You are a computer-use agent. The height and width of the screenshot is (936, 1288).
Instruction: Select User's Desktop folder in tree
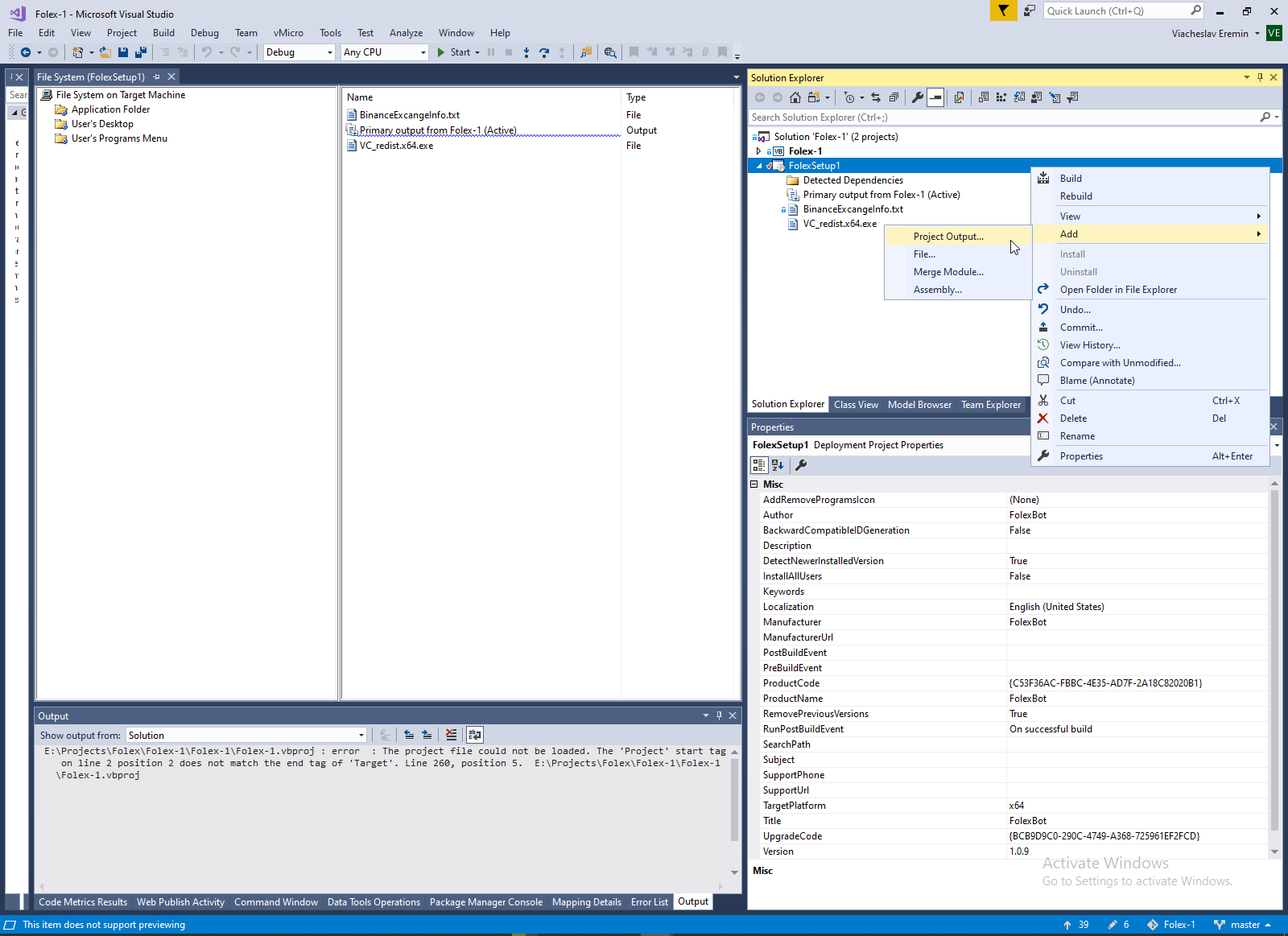coord(102,124)
